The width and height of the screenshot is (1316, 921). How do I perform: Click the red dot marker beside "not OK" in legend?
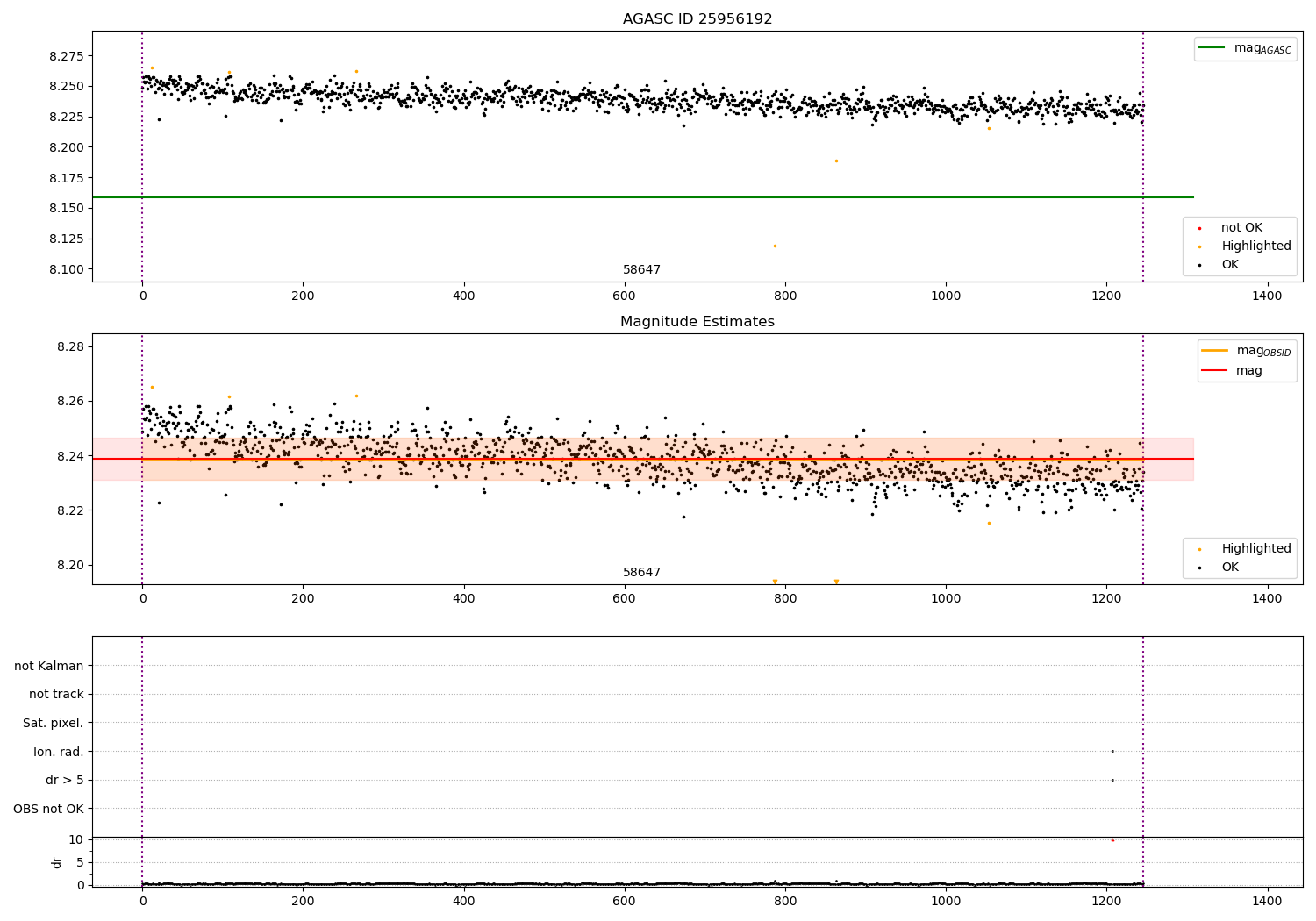point(1200,229)
